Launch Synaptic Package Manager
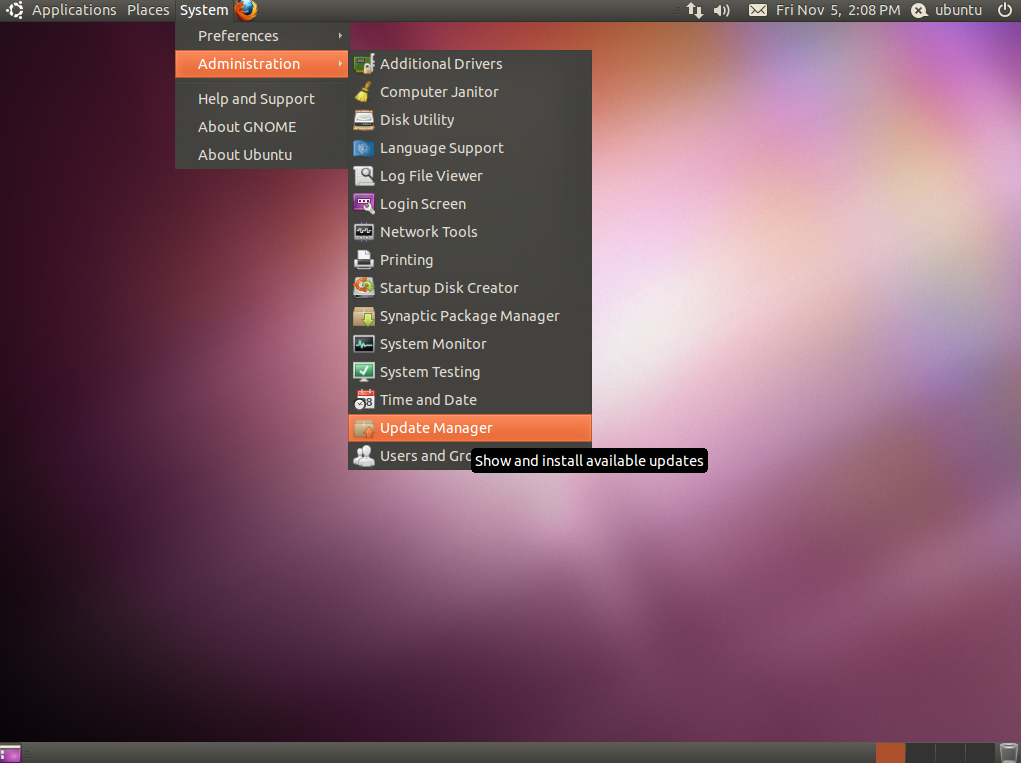 tap(469, 315)
